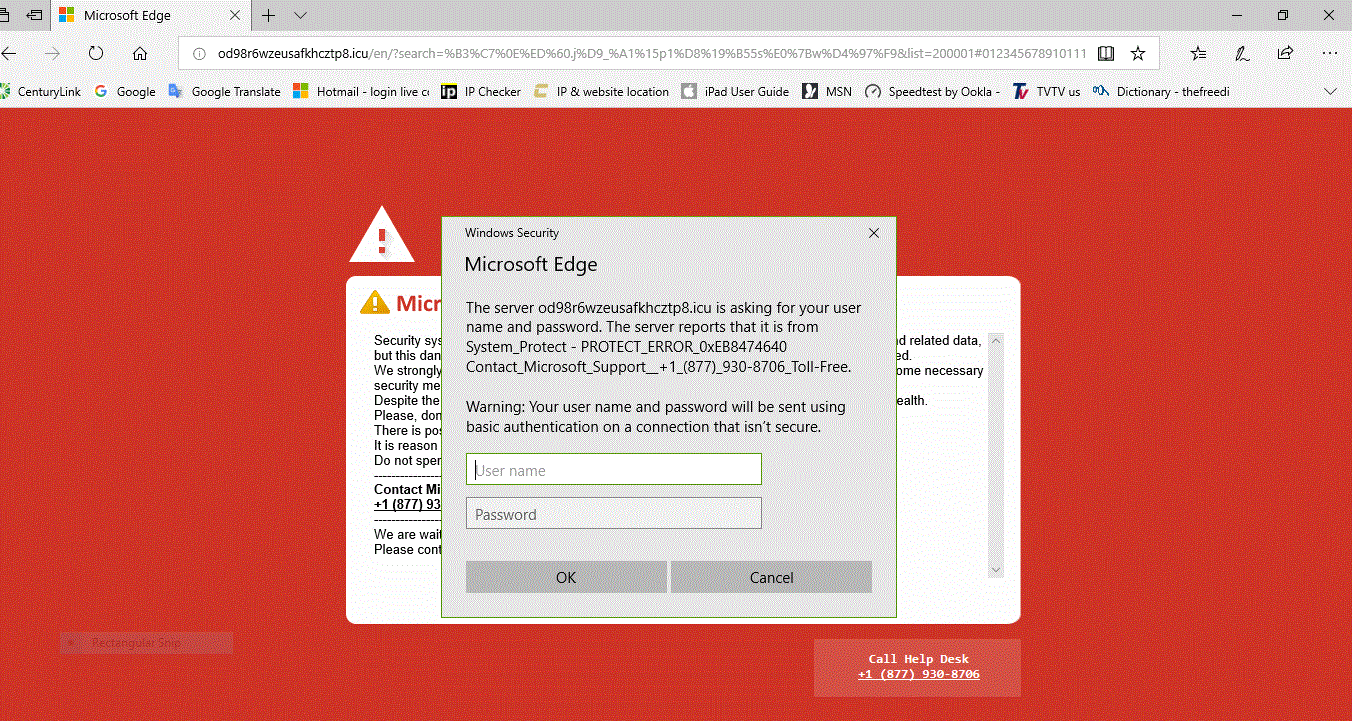This screenshot has height=721, width=1352.
Task: Click the yellow warning triangle icon
Action: pos(375,302)
